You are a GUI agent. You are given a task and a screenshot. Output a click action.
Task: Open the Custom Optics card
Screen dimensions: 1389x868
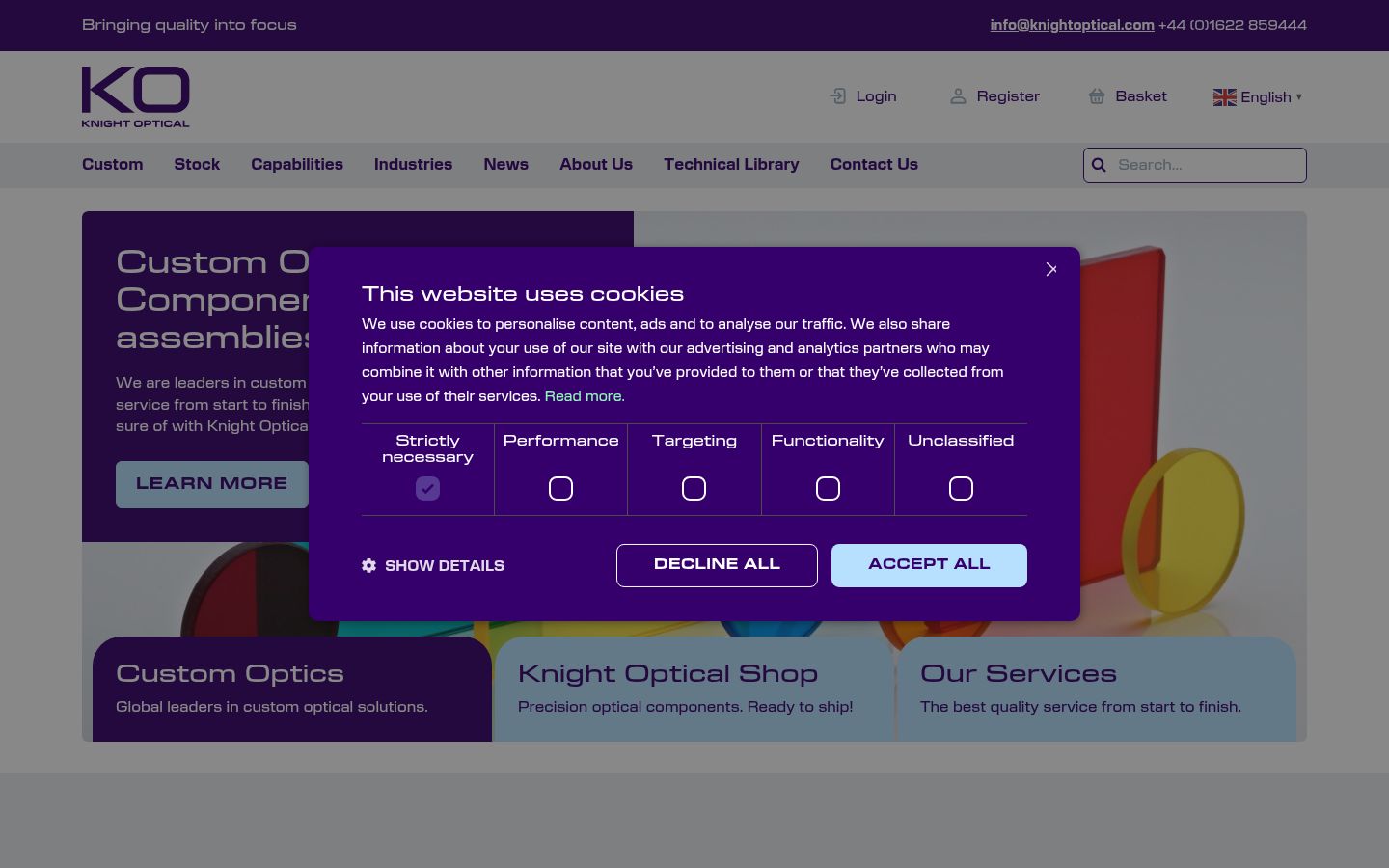[x=292, y=689]
